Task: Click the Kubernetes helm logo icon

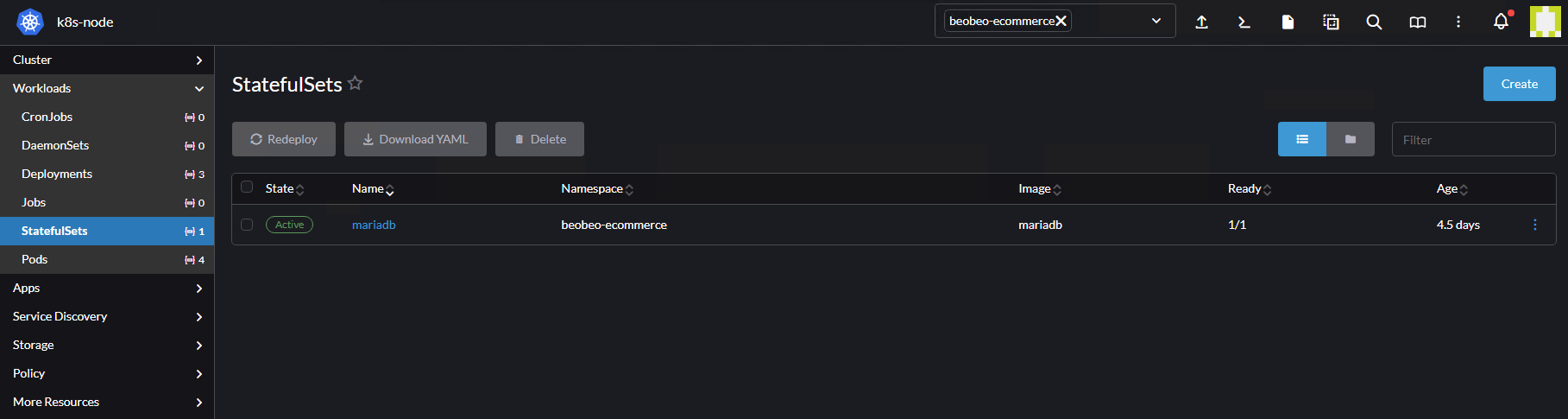Action: (30, 22)
